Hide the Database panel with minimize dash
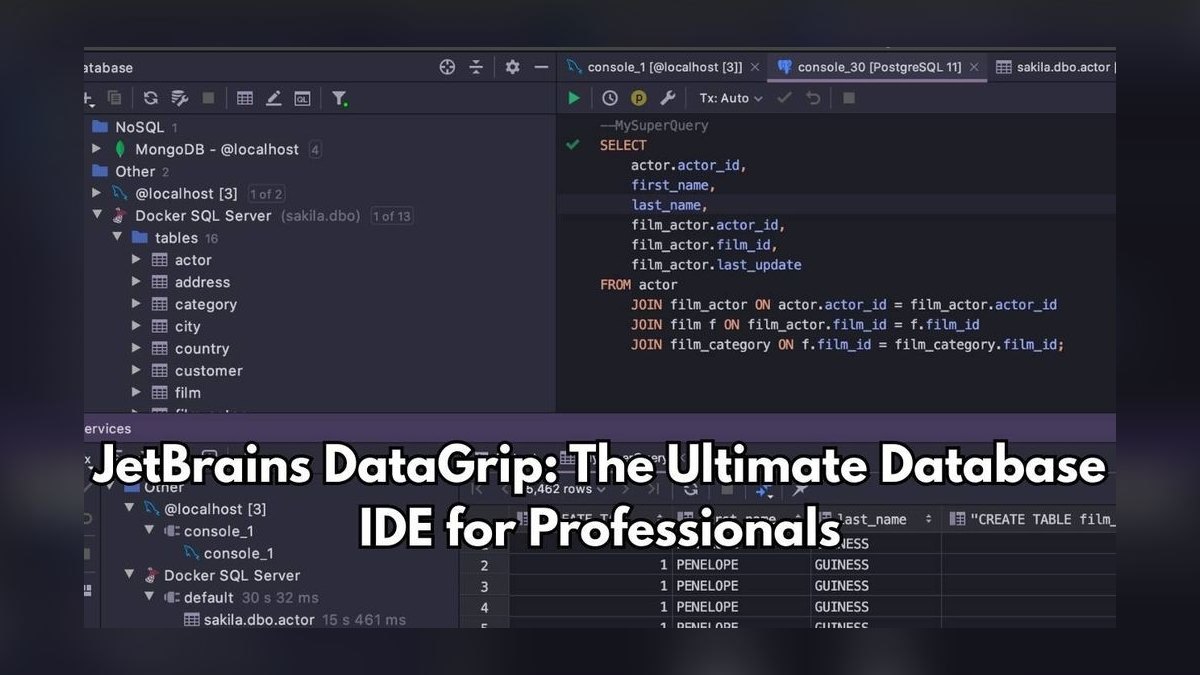The image size is (1200, 675). point(541,67)
